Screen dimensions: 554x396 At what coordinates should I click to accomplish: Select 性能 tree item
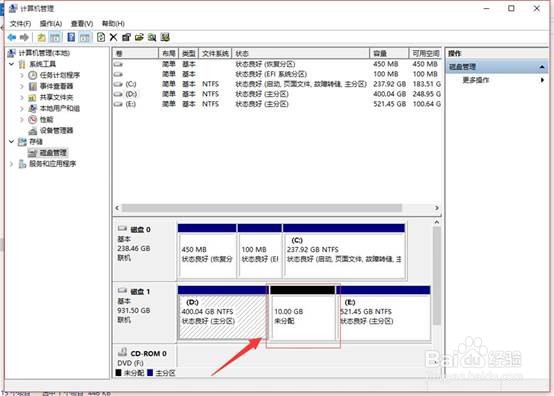click(x=46, y=119)
